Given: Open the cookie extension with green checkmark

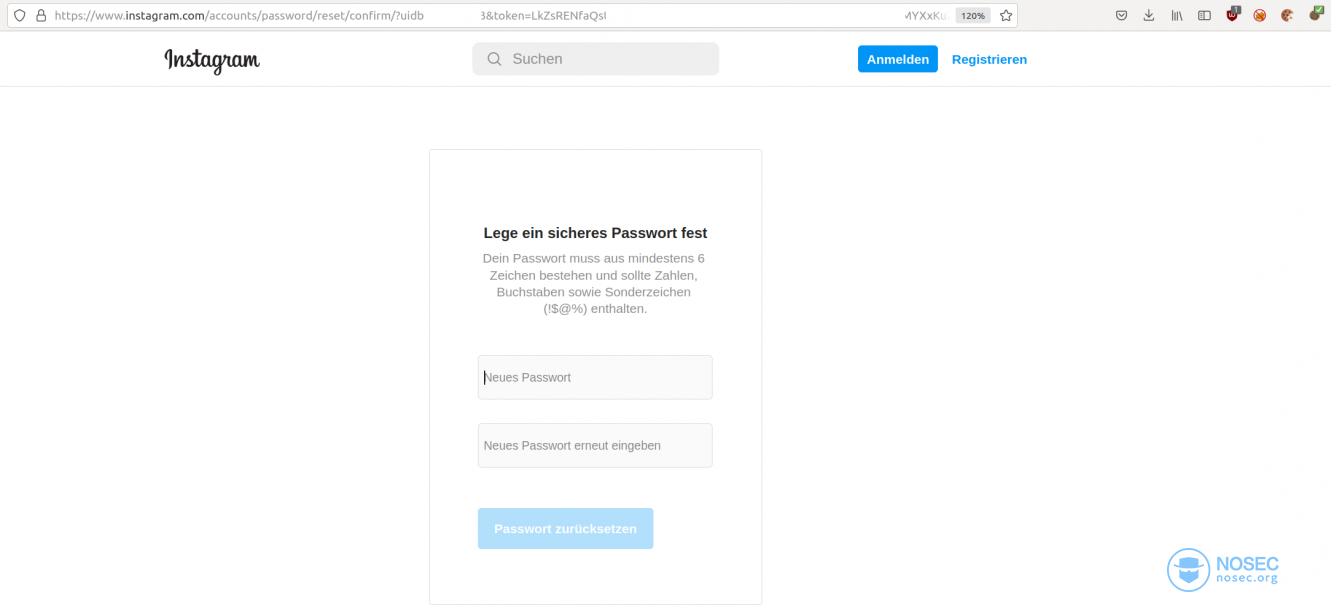Looking at the screenshot, I should point(1316,14).
